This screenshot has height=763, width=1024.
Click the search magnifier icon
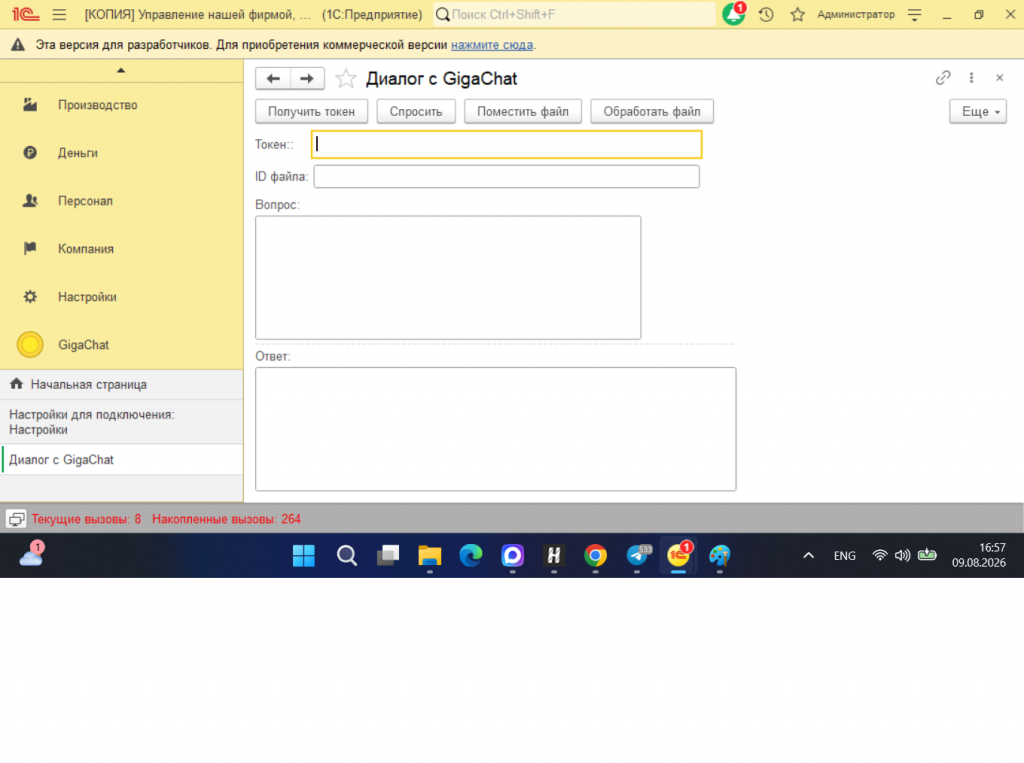click(442, 14)
